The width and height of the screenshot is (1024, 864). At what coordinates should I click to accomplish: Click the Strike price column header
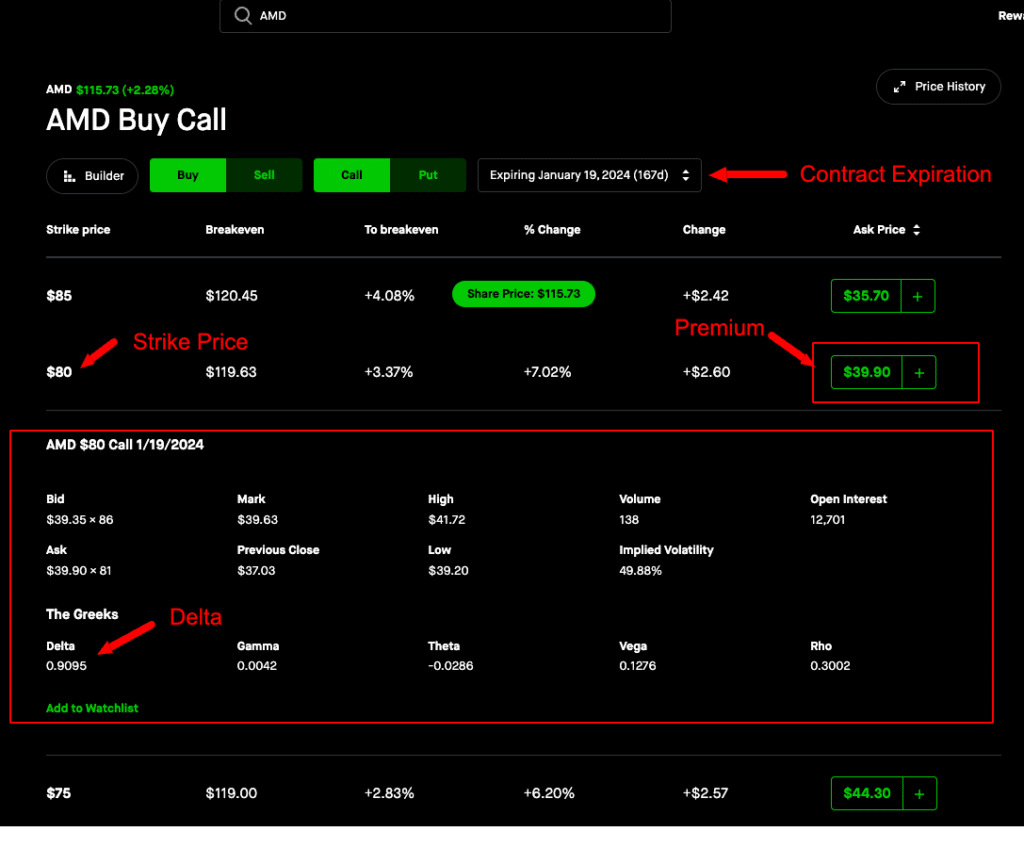click(78, 230)
